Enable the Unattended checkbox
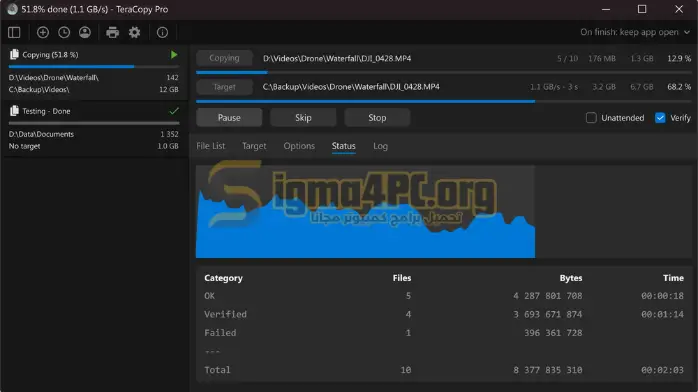This screenshot has height=392, width=698. [591, 117]
